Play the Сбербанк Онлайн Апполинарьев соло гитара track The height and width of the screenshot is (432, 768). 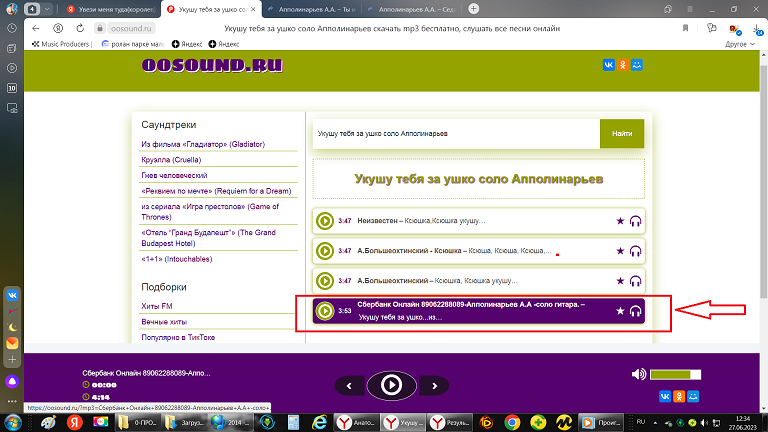(x=325, y=311)
